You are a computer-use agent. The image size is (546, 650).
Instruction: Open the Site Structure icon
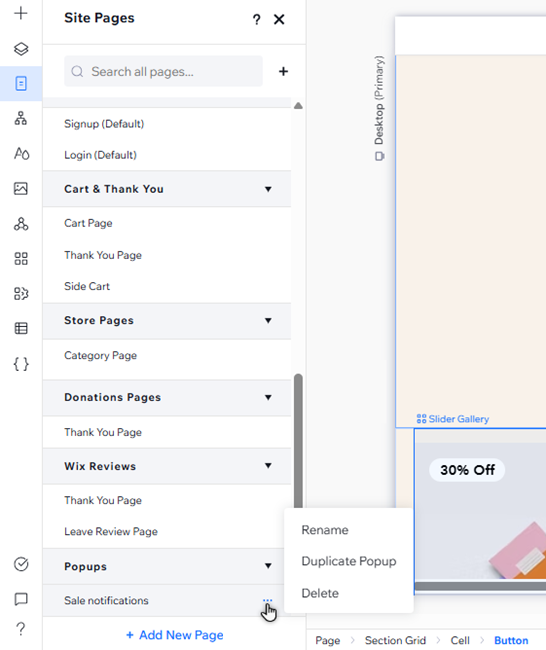(x=21, y=119)
